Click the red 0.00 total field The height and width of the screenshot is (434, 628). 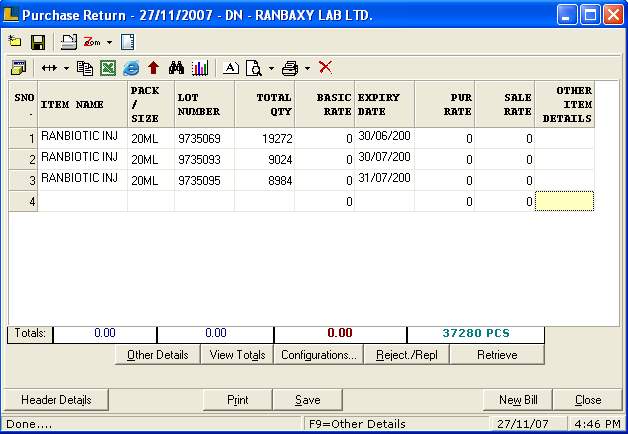340,333
